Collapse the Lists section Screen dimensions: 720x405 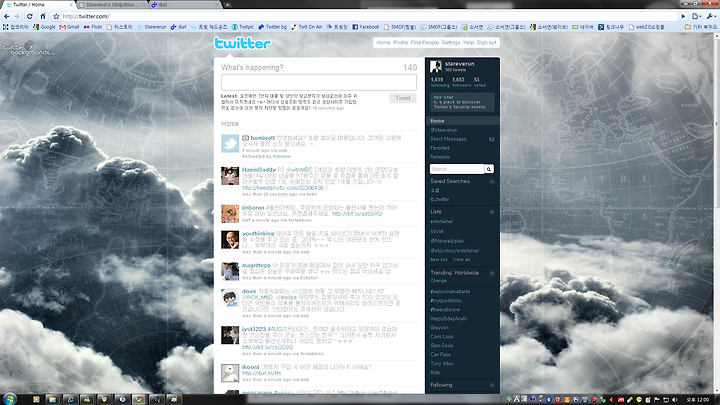tap(492, 212)
